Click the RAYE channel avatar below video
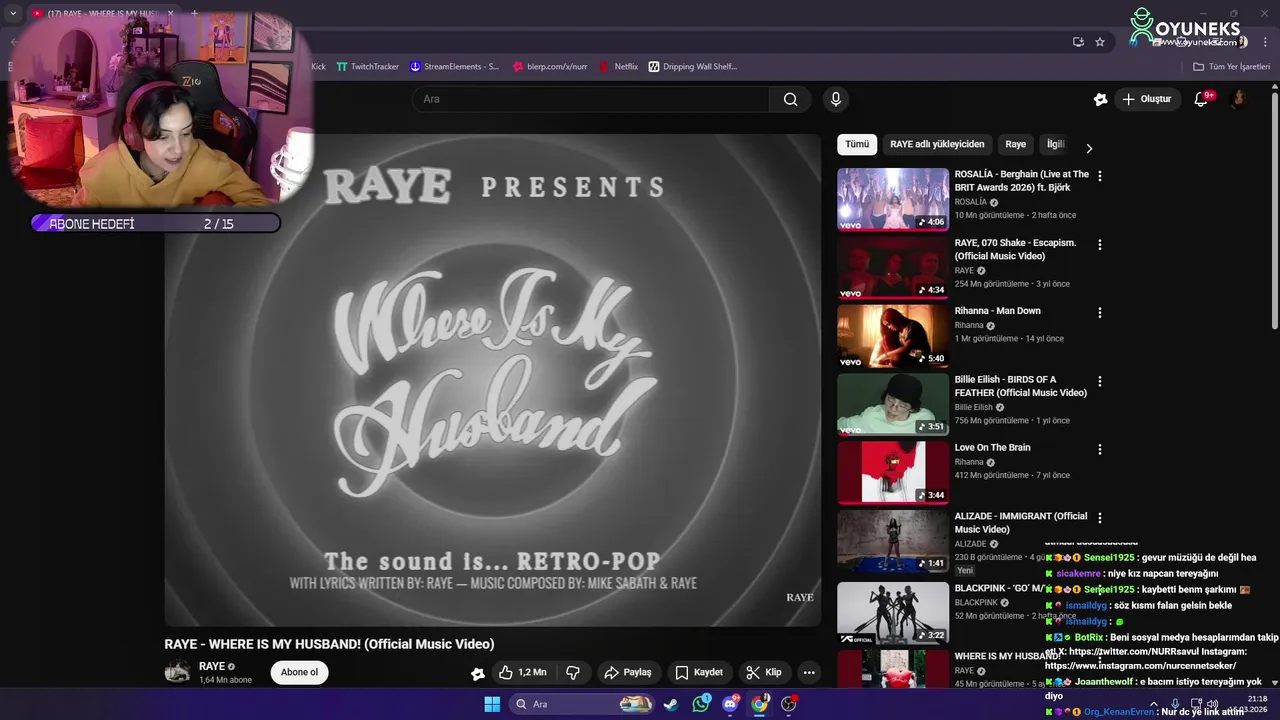Viewport: 1280px width, 720px height. click(177, 672)
